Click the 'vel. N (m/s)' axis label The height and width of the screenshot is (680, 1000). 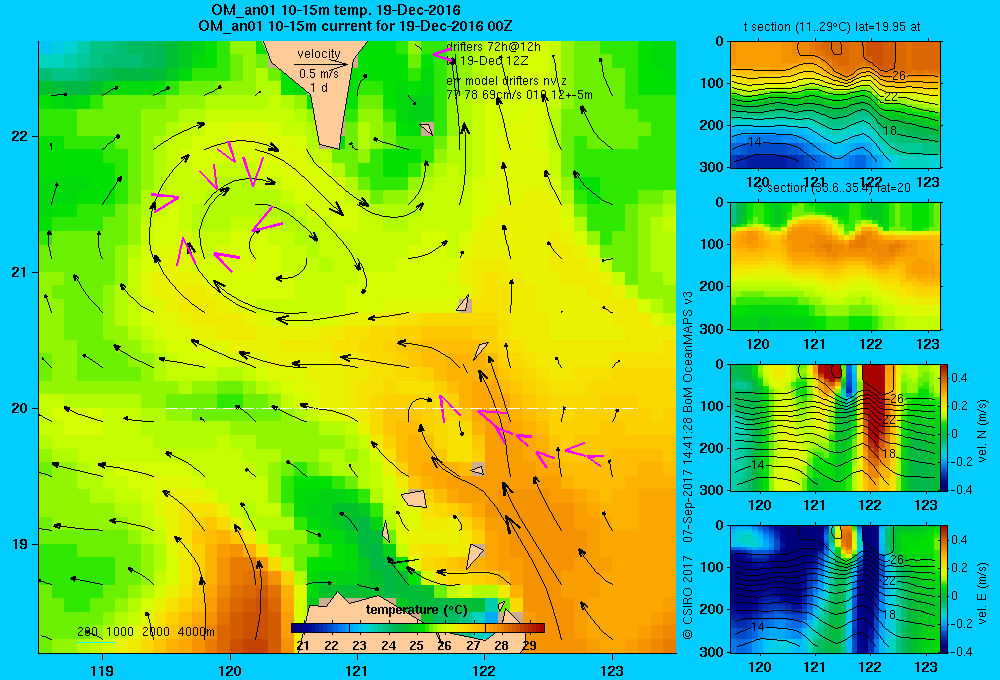[982, 430]
